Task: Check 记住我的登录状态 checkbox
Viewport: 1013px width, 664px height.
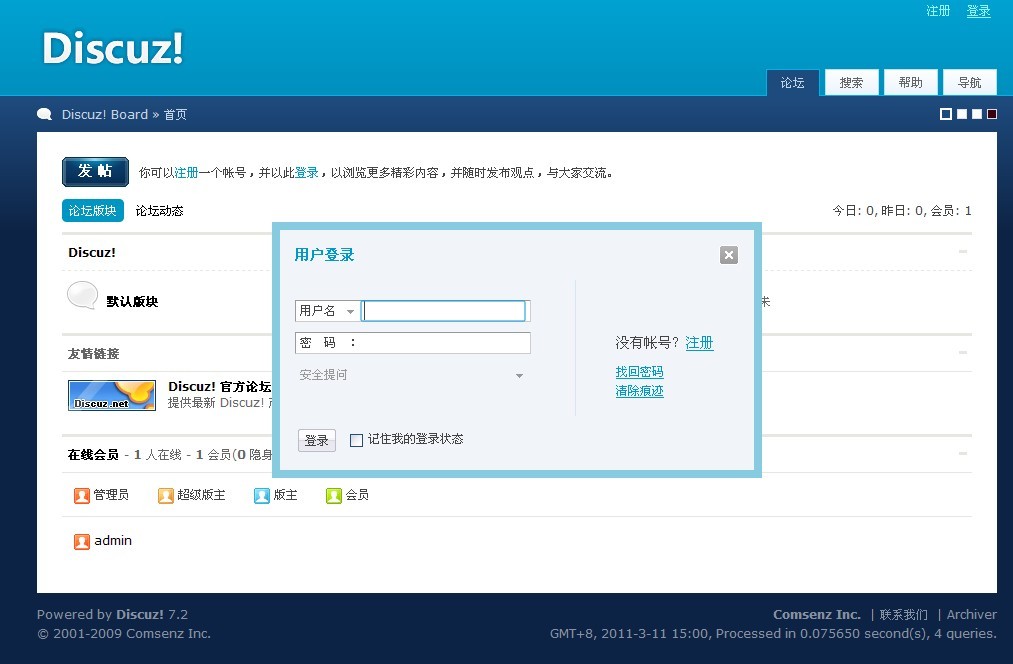Action: (x=356, y=441)
